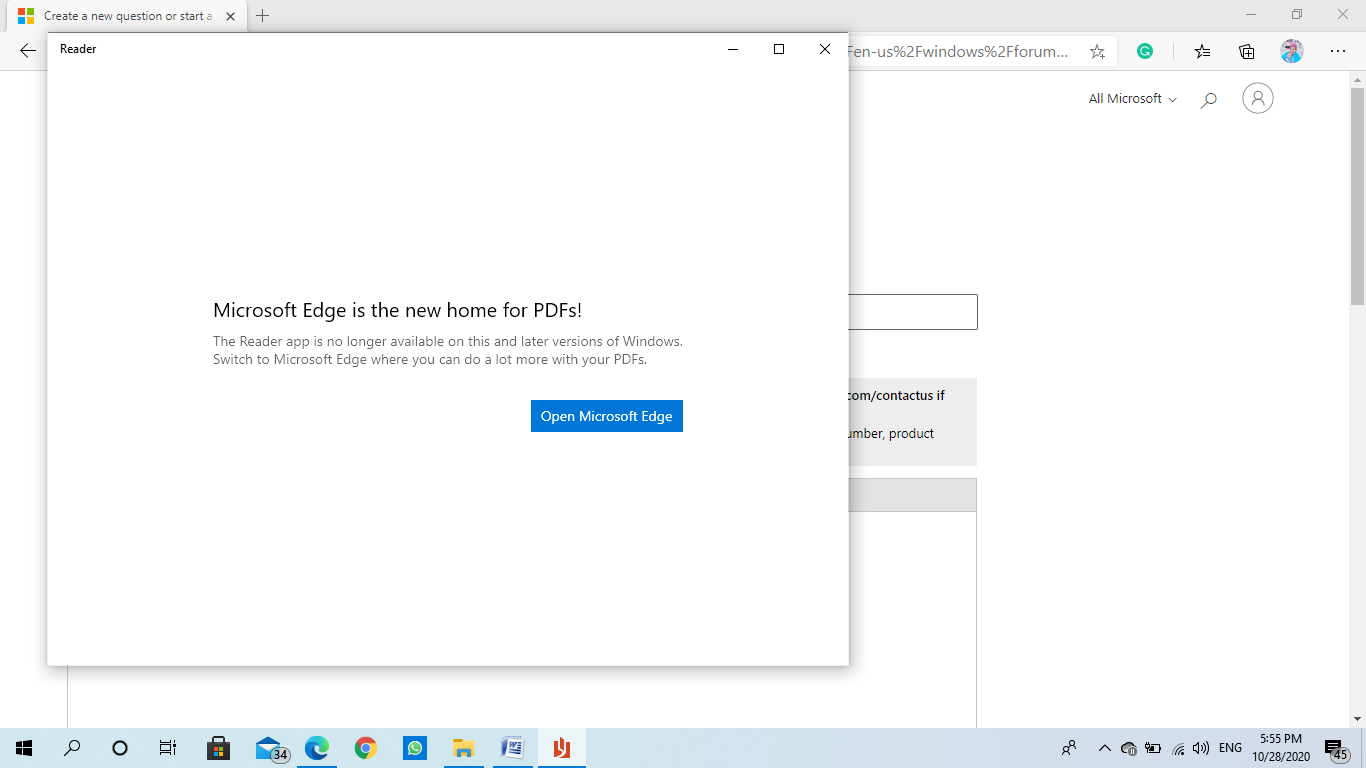Go back in the Edge browser
The height and width of the screenshot is (768, 1366).
28,51
